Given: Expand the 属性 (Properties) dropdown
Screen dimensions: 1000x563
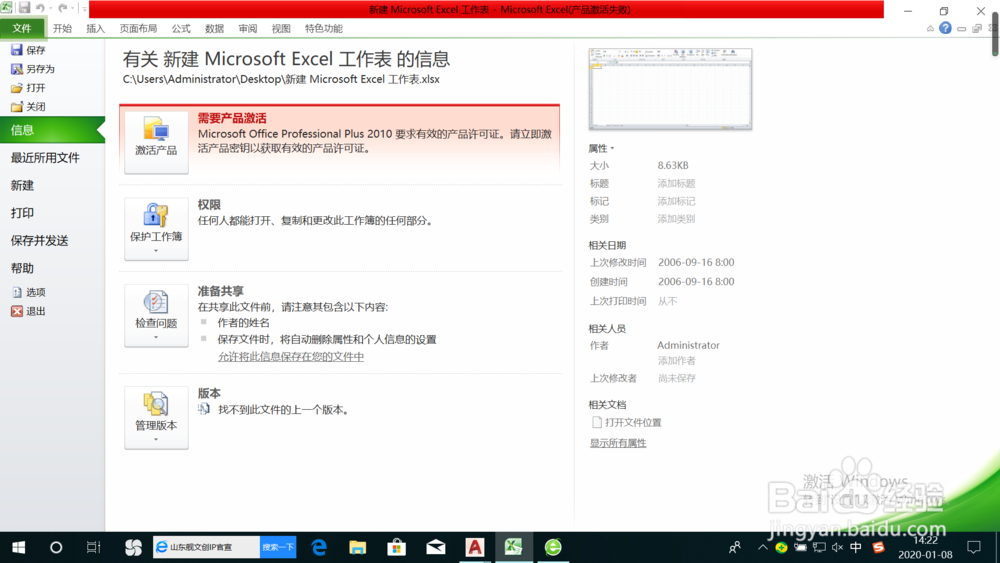Looking at the screenshot, I should (x=601, y=148).
